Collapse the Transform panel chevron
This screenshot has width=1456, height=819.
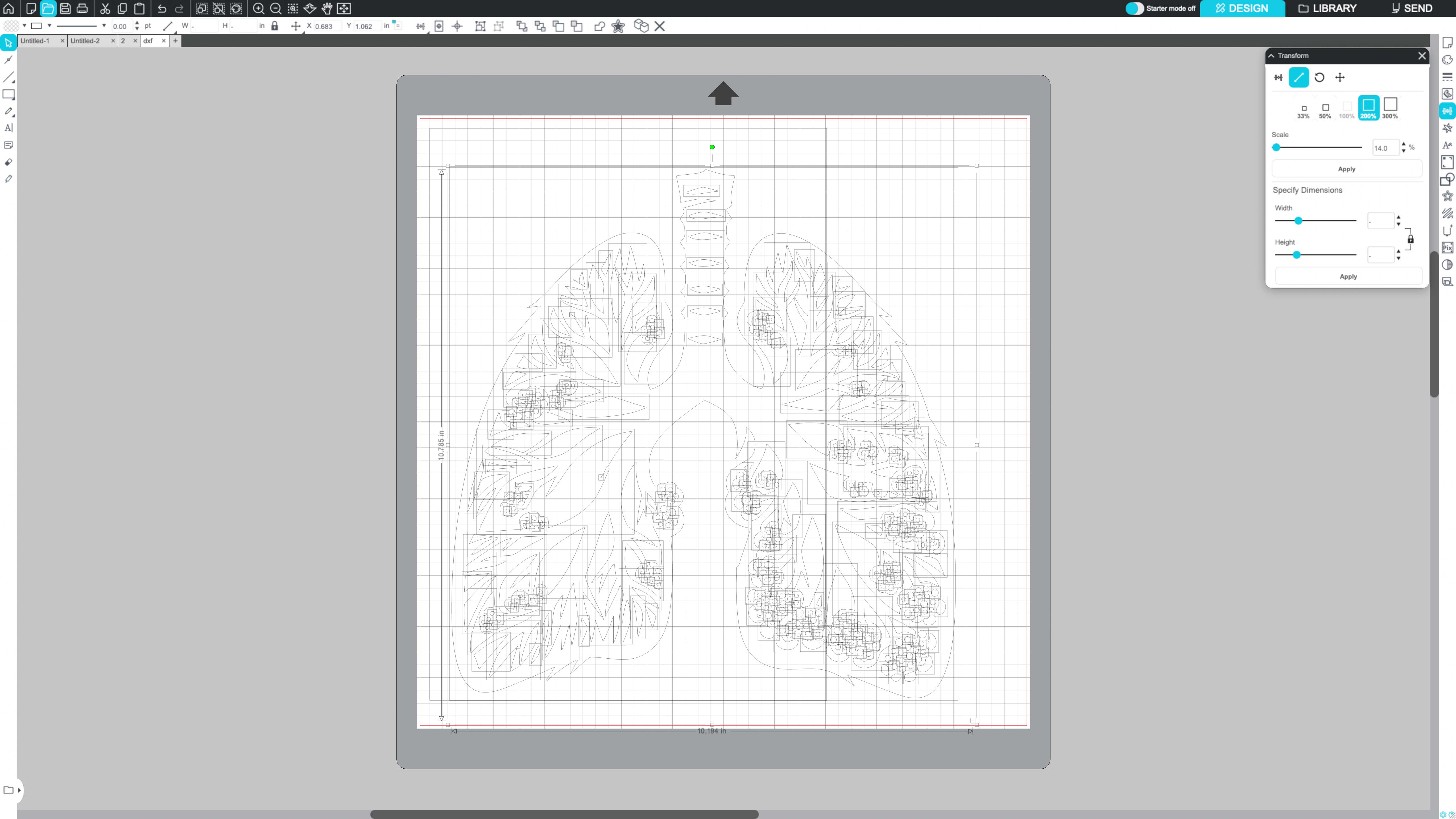(x=1271, y=55)
